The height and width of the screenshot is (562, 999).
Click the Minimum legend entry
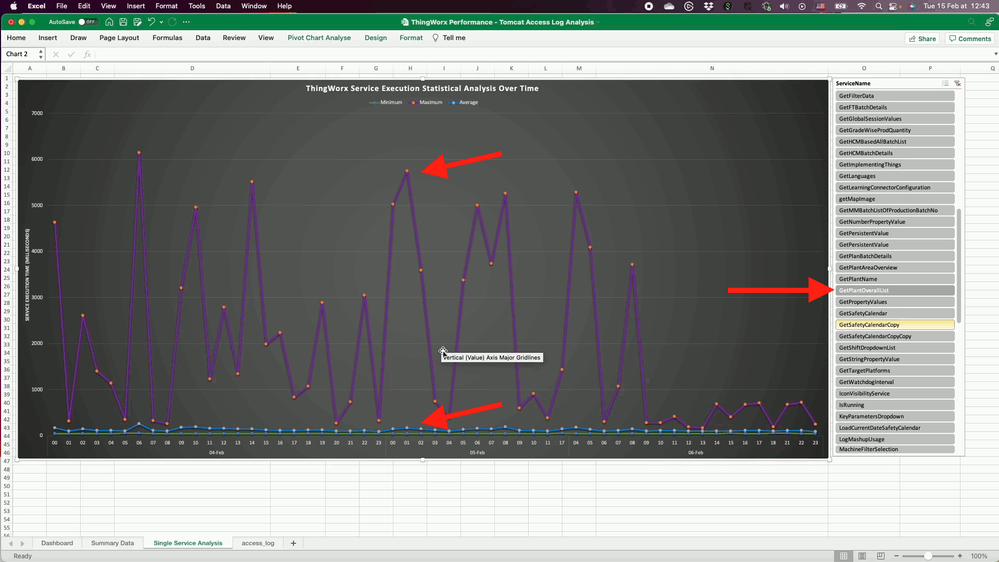pyautogui.click(x=386, y=102)
